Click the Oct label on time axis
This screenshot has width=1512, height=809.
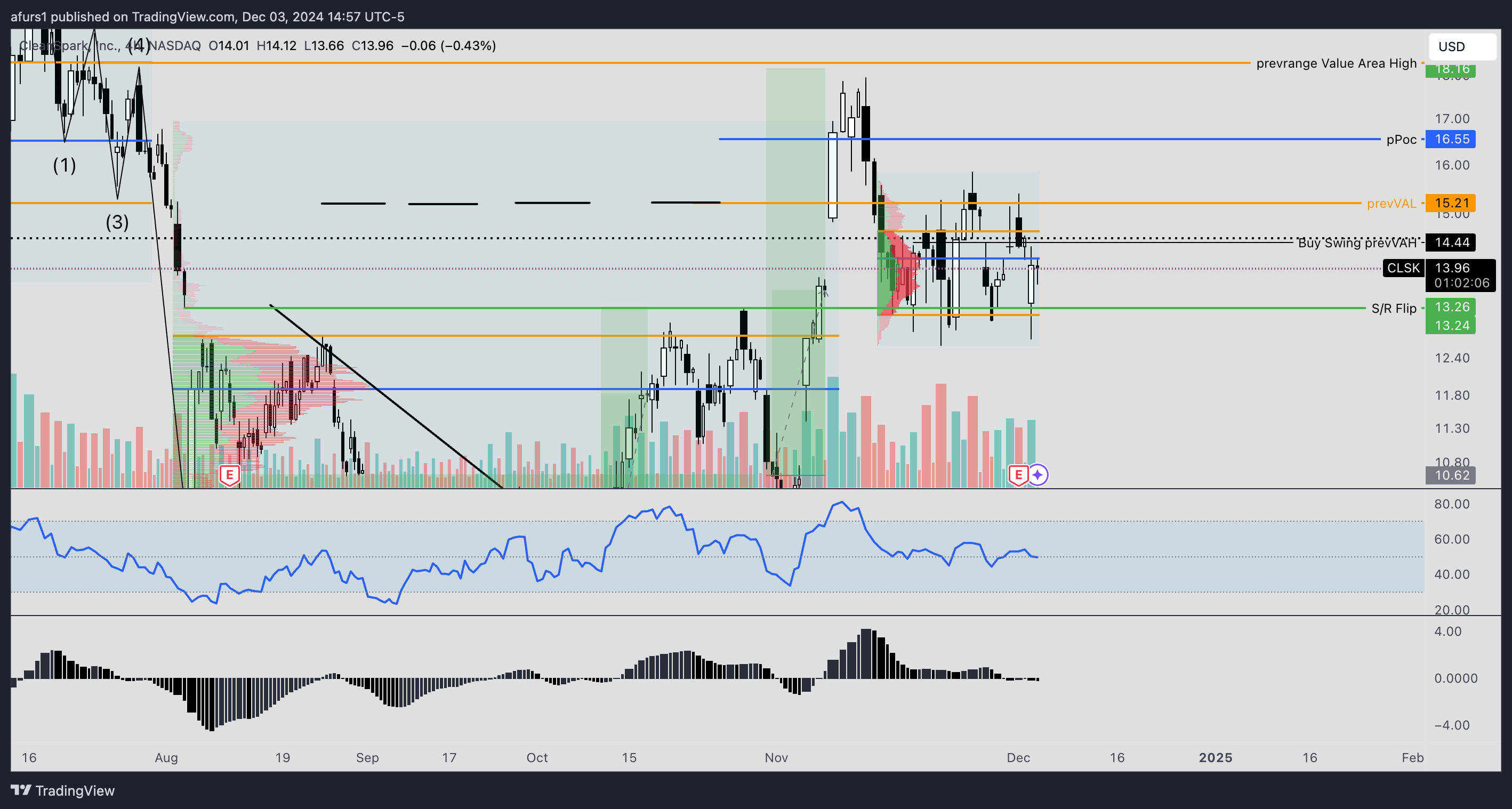[x=537, y=757]
